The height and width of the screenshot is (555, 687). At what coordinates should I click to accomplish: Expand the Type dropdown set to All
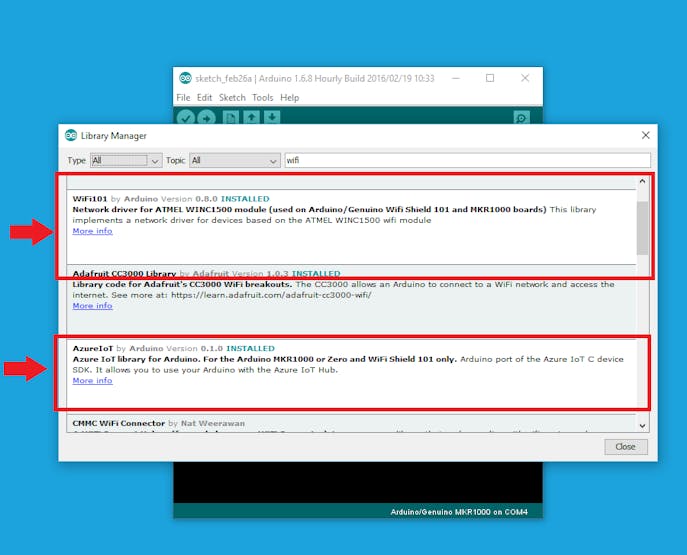coord(126,160)
